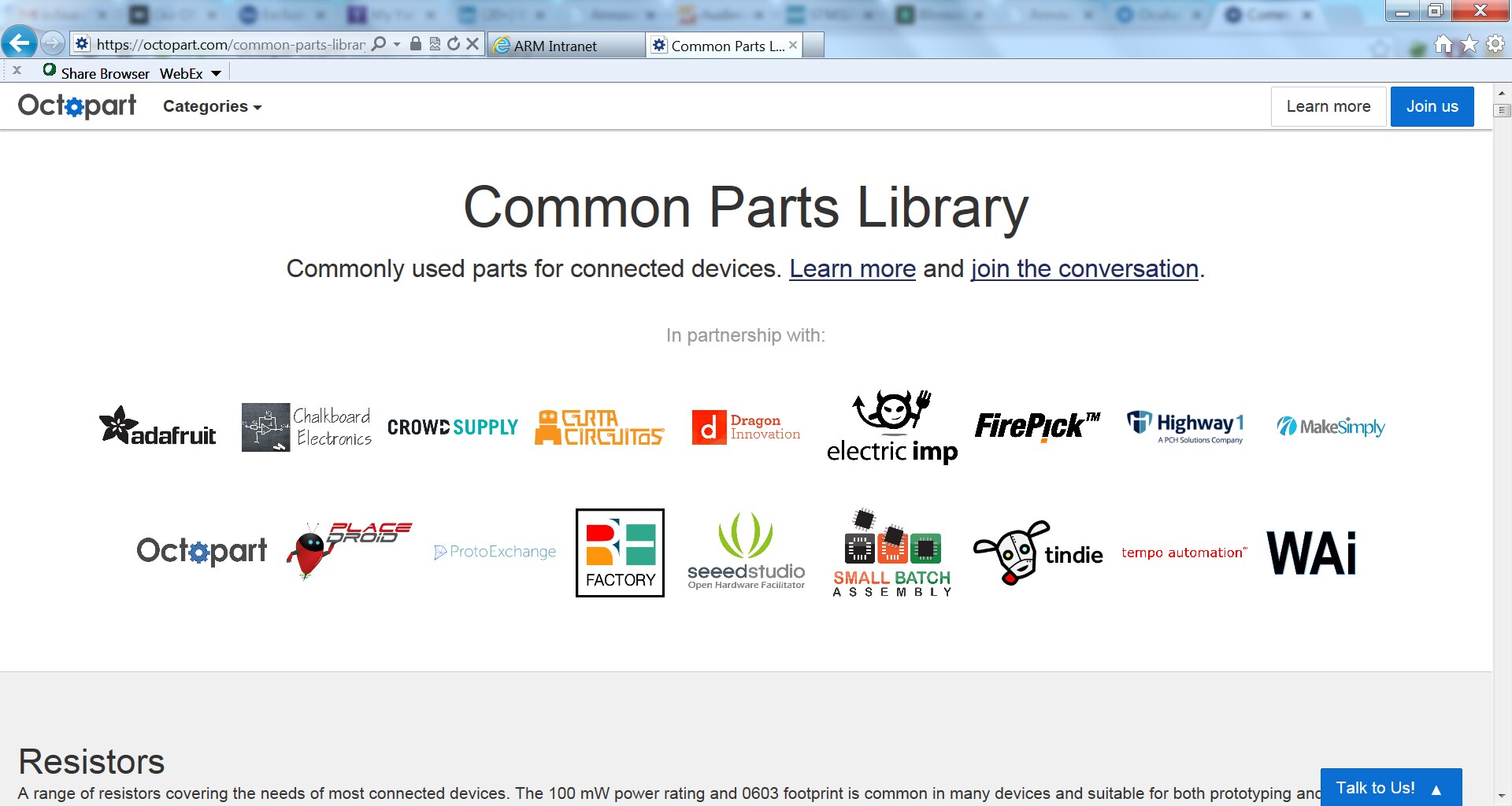Screen dimensions: 1512x806
Task: Click the browser forward arrow
Action: pyautogui.click(x=52, y=43)
